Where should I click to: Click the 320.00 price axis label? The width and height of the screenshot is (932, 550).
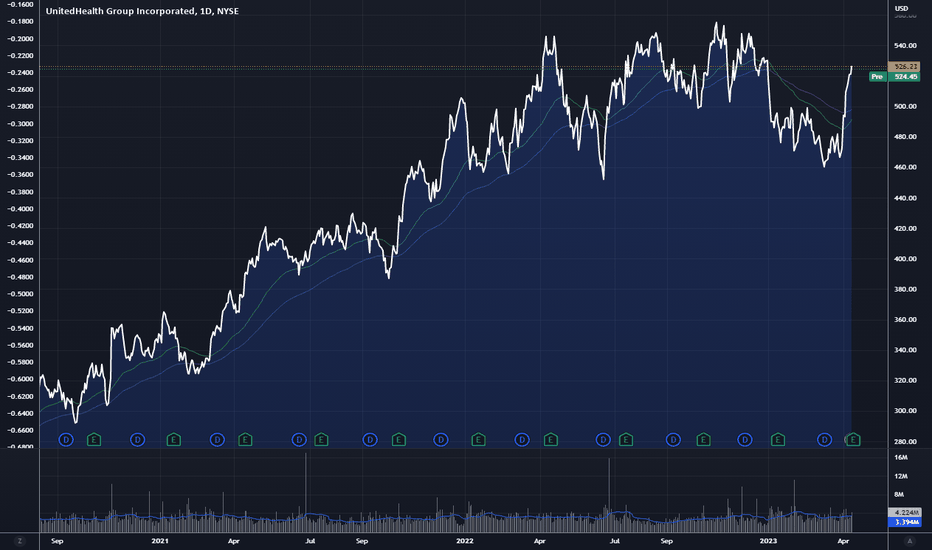905,380
